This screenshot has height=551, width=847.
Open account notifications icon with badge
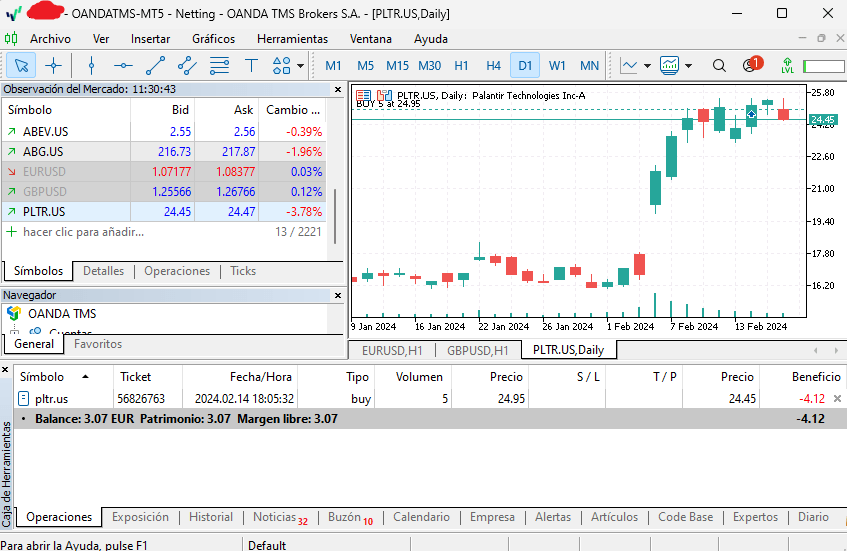point(751,65)
